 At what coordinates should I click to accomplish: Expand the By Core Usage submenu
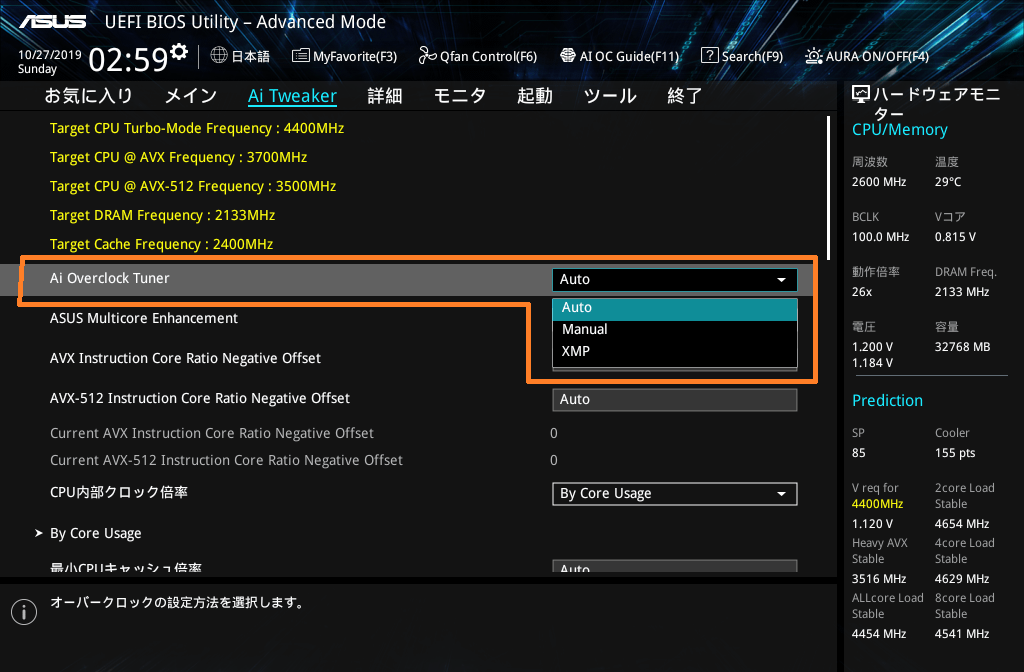[95, 533]
